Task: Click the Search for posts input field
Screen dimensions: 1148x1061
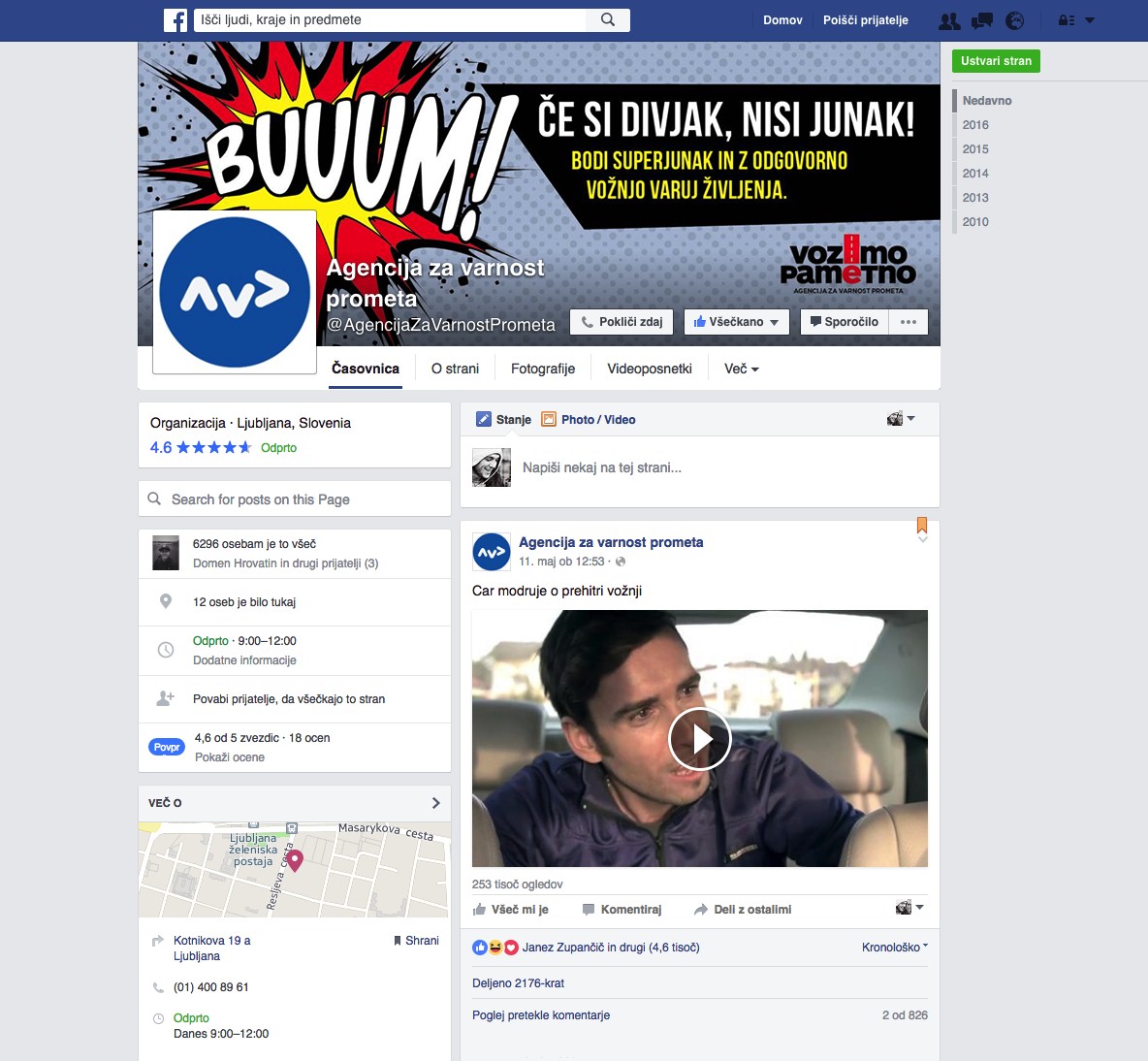Action: (295, 499)
